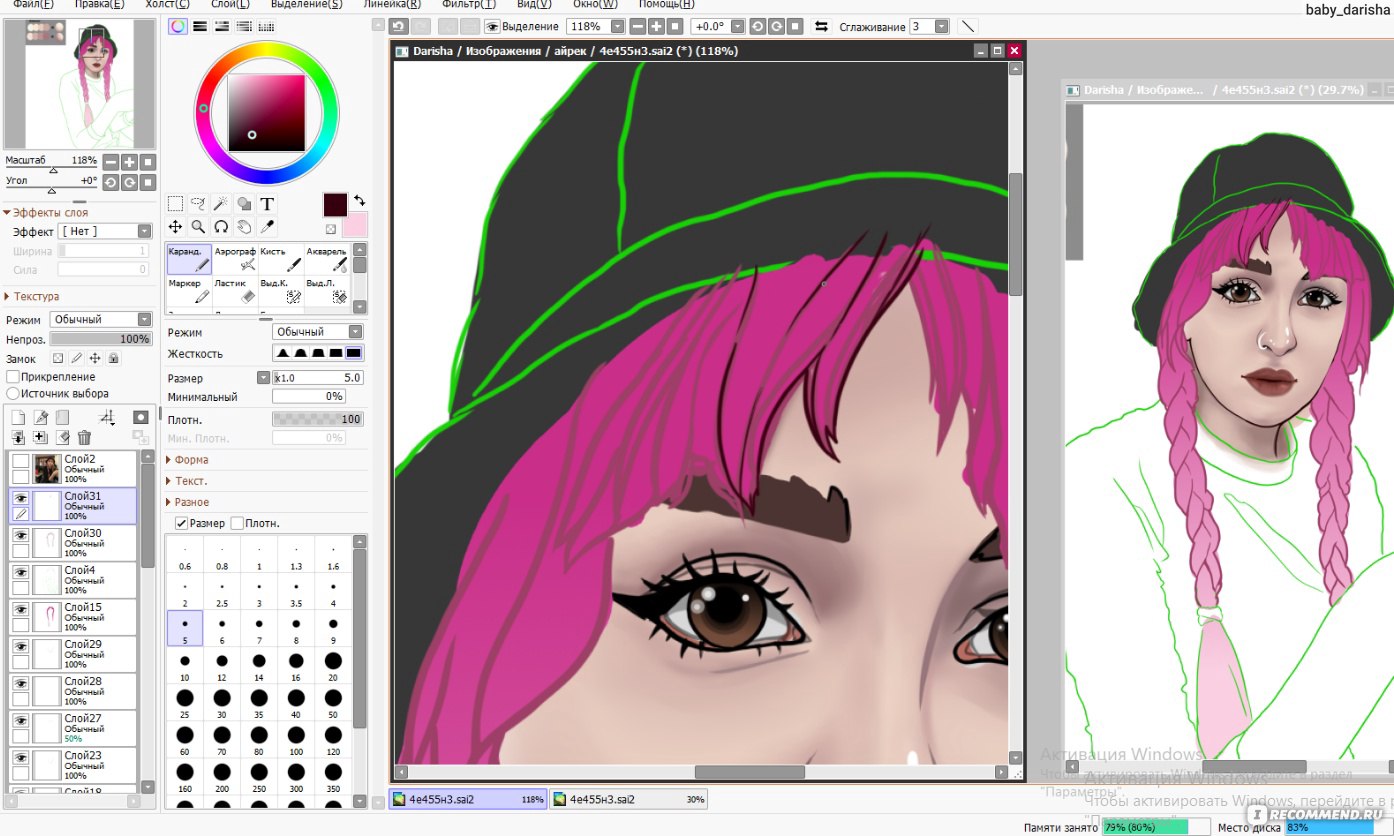Click the pink background color swatch

point(355,225)
